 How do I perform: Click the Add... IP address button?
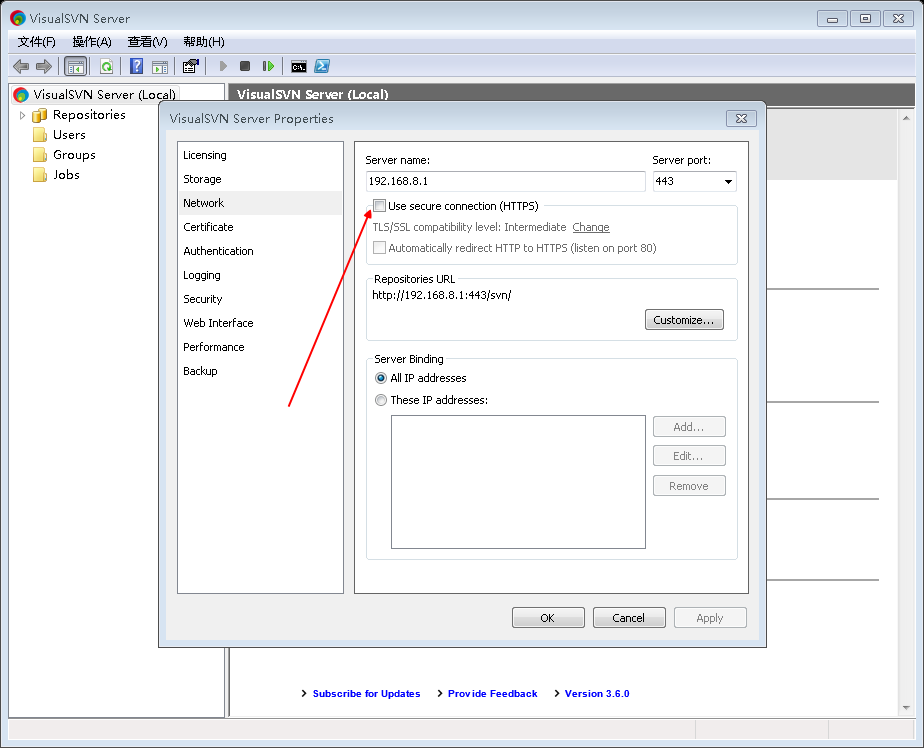coord(689,427)
